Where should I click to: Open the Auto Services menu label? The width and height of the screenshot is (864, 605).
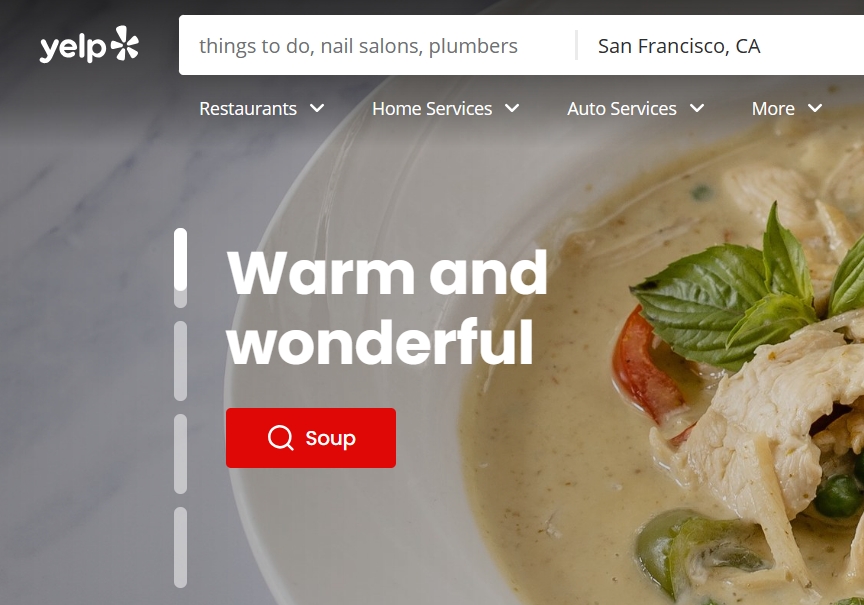pos(622,109)
